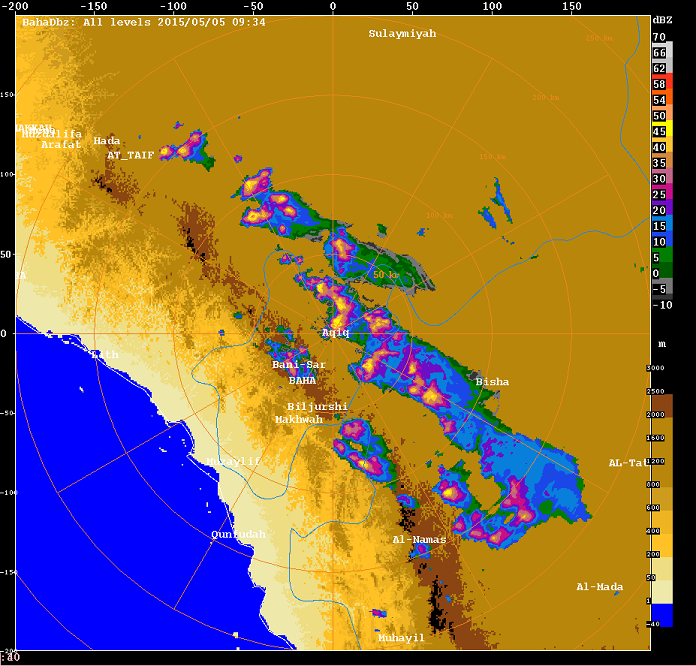
Task: Click the 150 tick on top axis
Action: point(571,6)
